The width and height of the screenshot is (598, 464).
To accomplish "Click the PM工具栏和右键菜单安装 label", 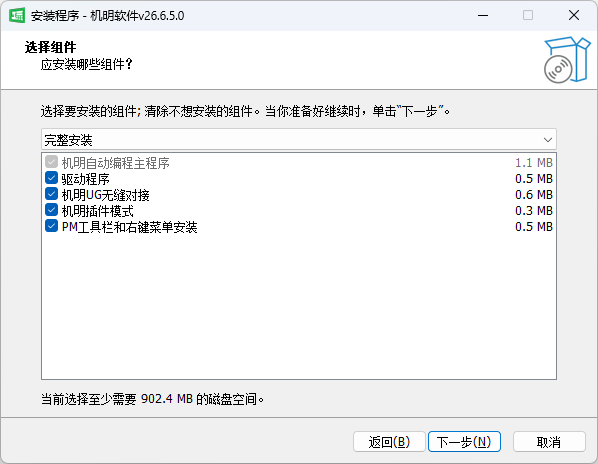I will pos(130,227).
